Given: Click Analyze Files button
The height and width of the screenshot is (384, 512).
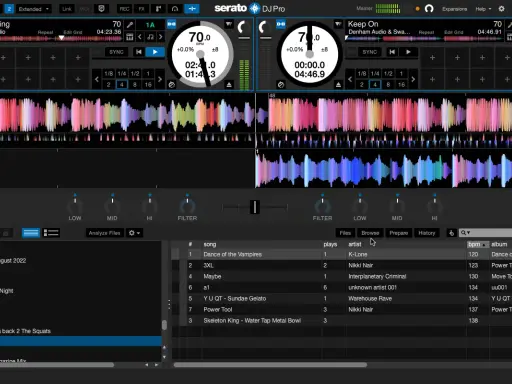Looking at the screenshot, I should [x=104, y=233].
